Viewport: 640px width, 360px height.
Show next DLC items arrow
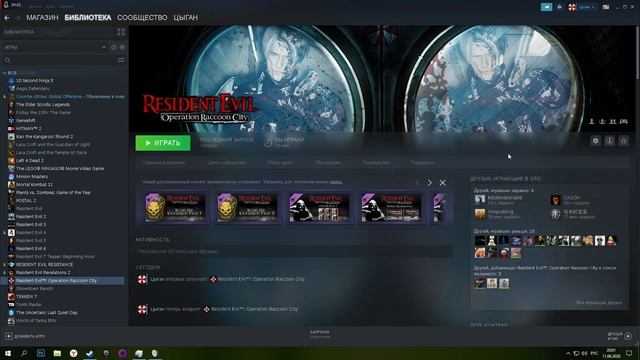(x=429, y=183)
